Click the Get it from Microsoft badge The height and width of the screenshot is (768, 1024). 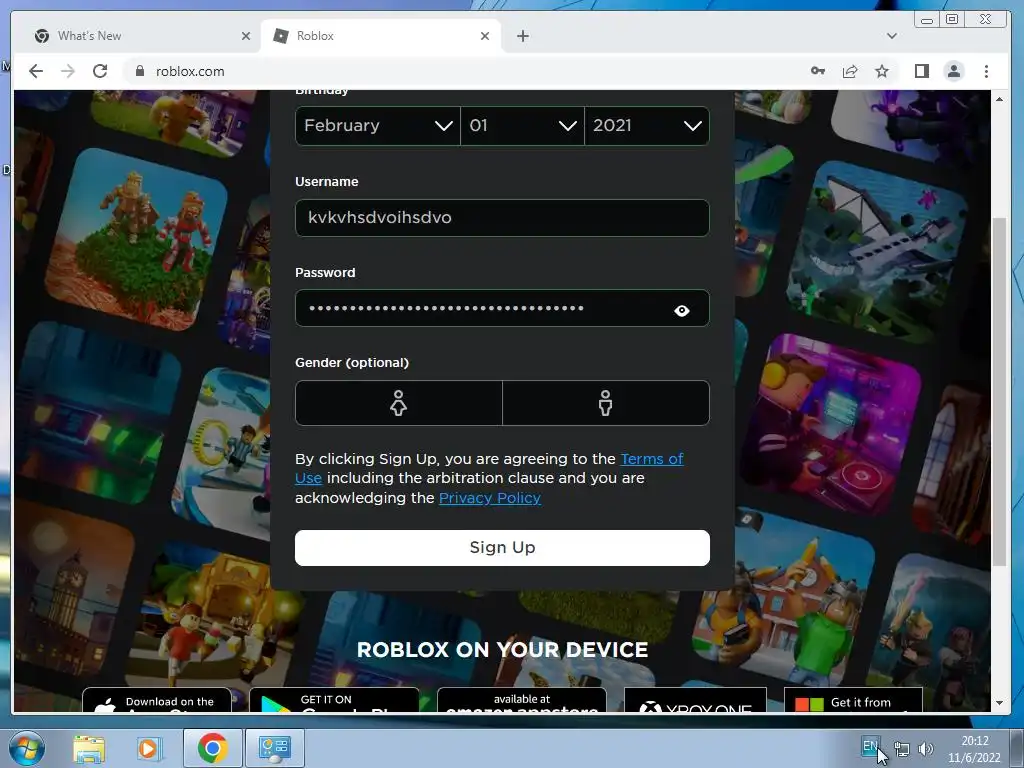(853, 699)
